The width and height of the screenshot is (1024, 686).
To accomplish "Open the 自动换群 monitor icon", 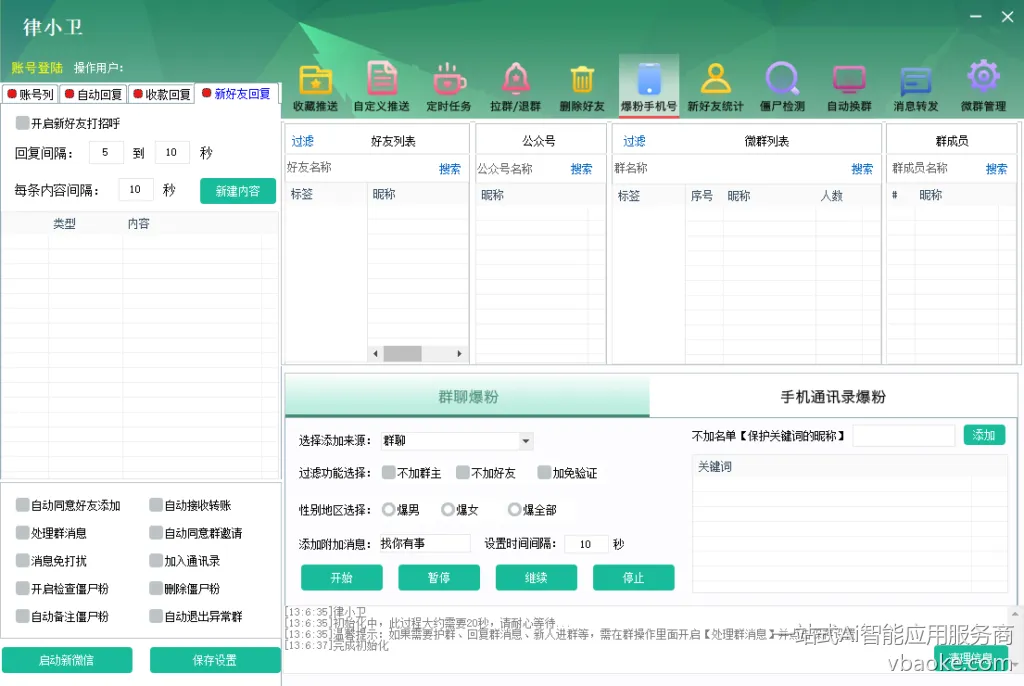I will pyautogui.click(x=849, y=87).
